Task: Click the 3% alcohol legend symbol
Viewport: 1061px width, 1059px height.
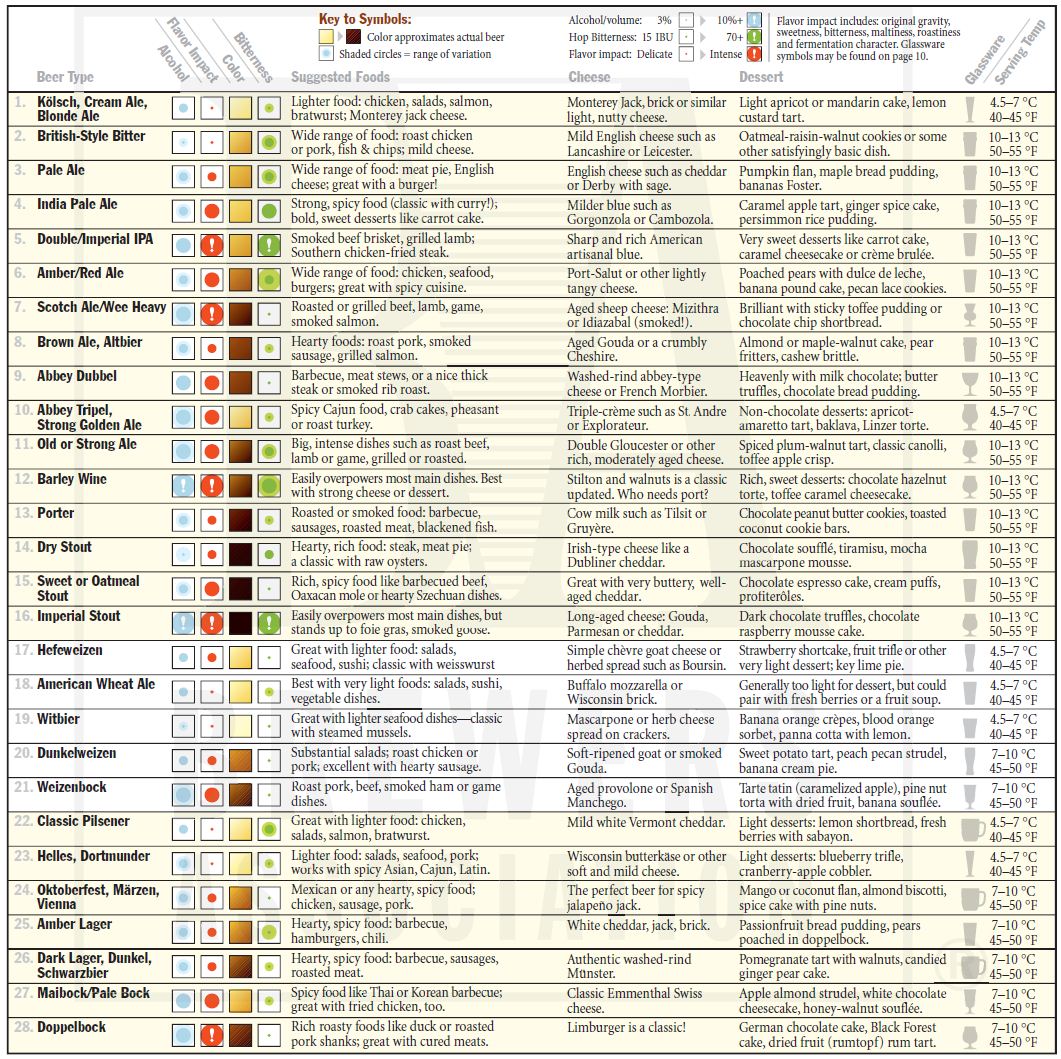Action: pyautogui.click(x=686, y=20)
